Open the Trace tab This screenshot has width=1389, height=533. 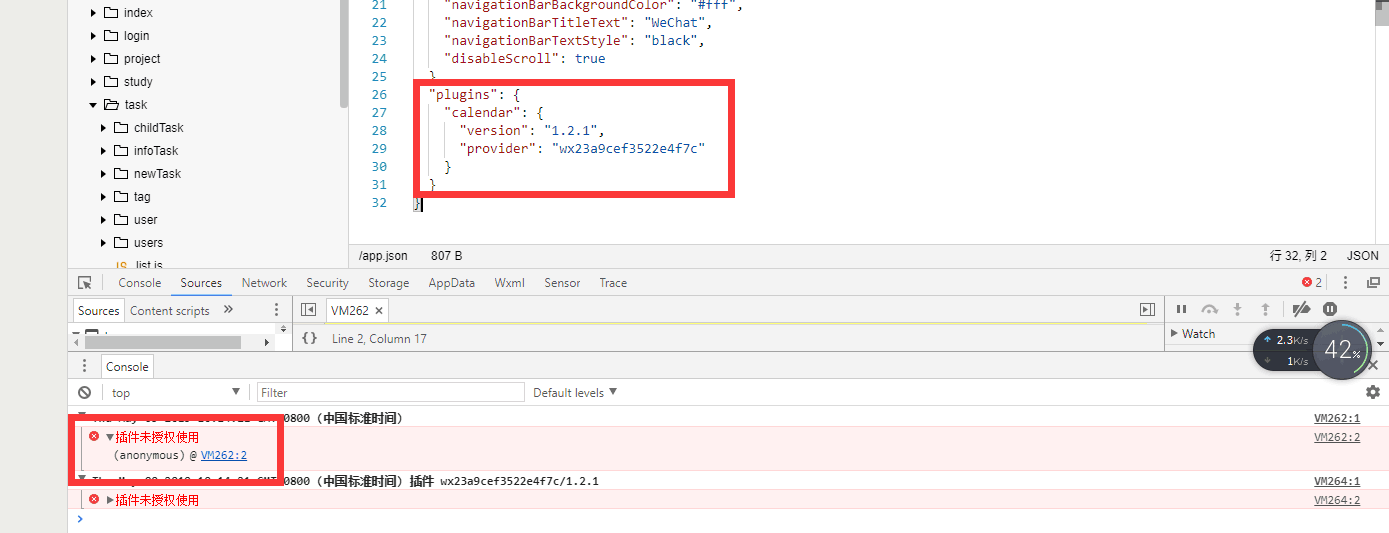point(613,283)
